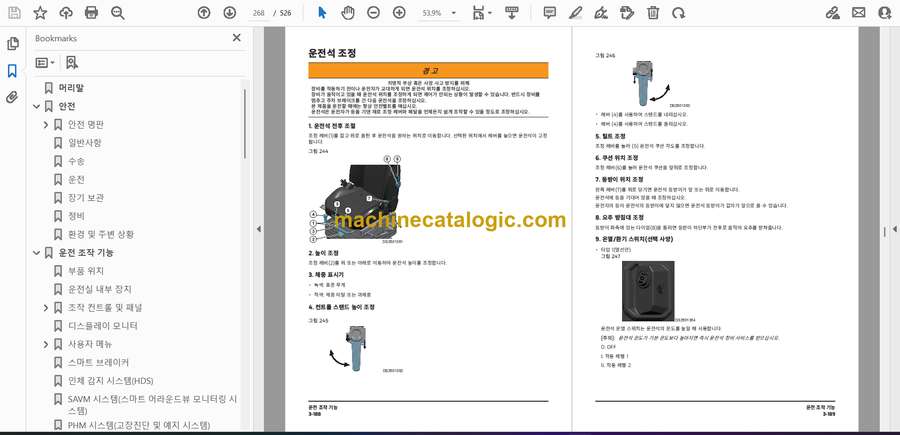Expand the 안전 명판 bookmark
This screenshot has height=435, width=900.
point(46,125)
